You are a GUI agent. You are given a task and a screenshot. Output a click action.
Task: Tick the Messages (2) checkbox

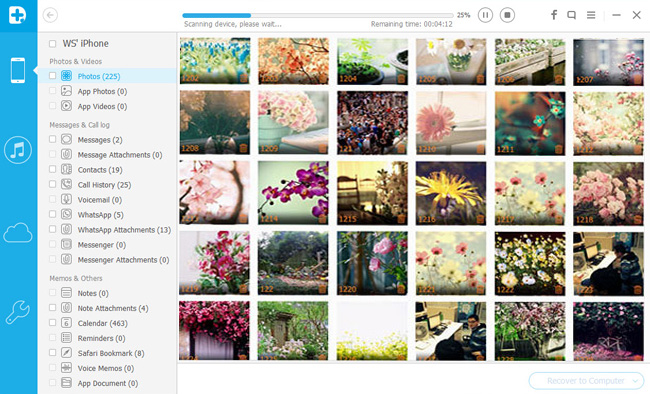click(x=52, y=139)
